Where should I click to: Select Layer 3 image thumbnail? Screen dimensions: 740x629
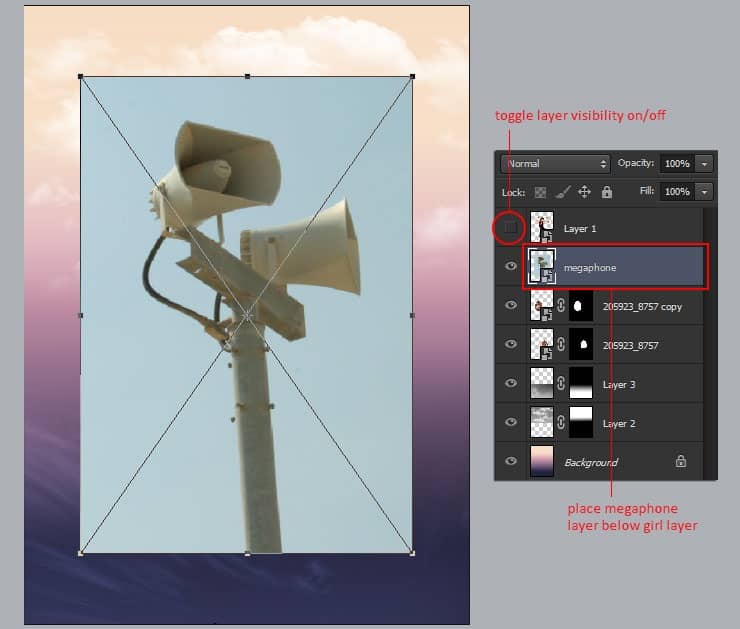542,383
